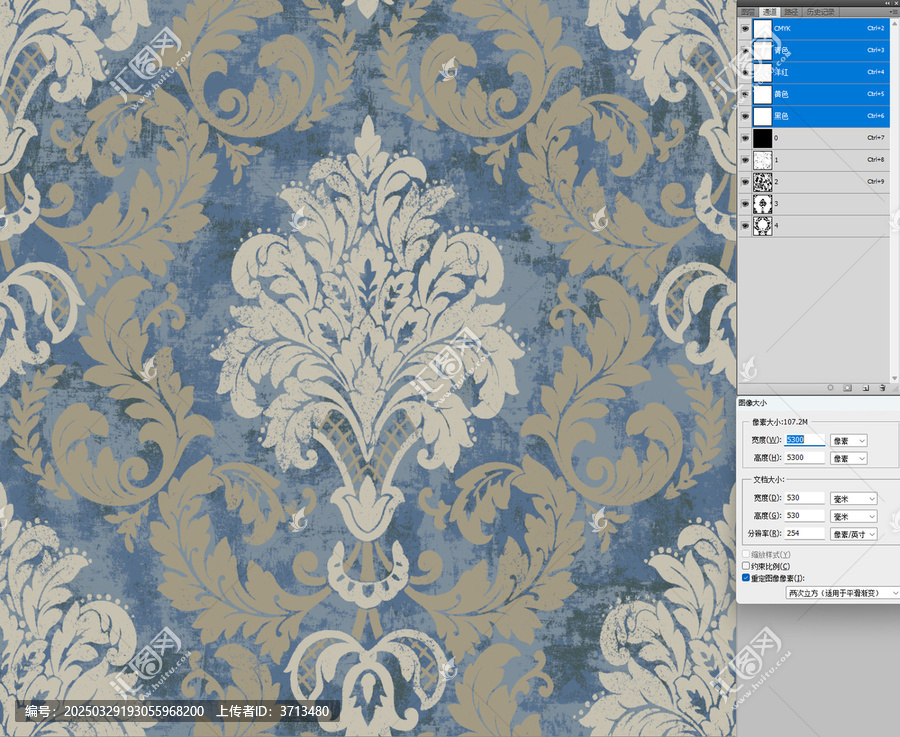
Task: Click the Ctrl+9 shortcut text on channel 2
Action: click(875, 181)
